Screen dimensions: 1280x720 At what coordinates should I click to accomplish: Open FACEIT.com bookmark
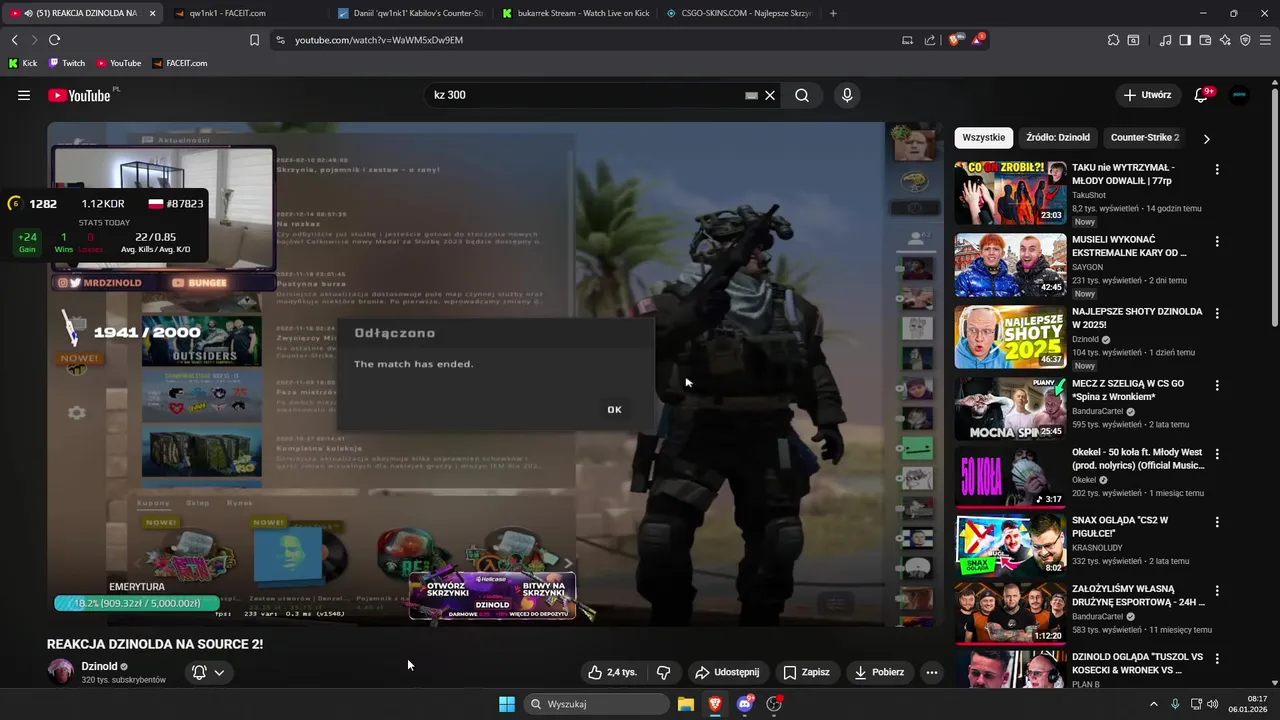click(x=180, y=63)
